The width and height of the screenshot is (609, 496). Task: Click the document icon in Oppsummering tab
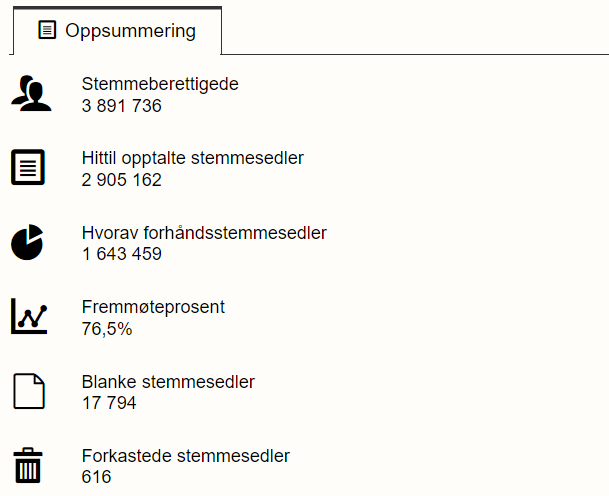(47, 31)
